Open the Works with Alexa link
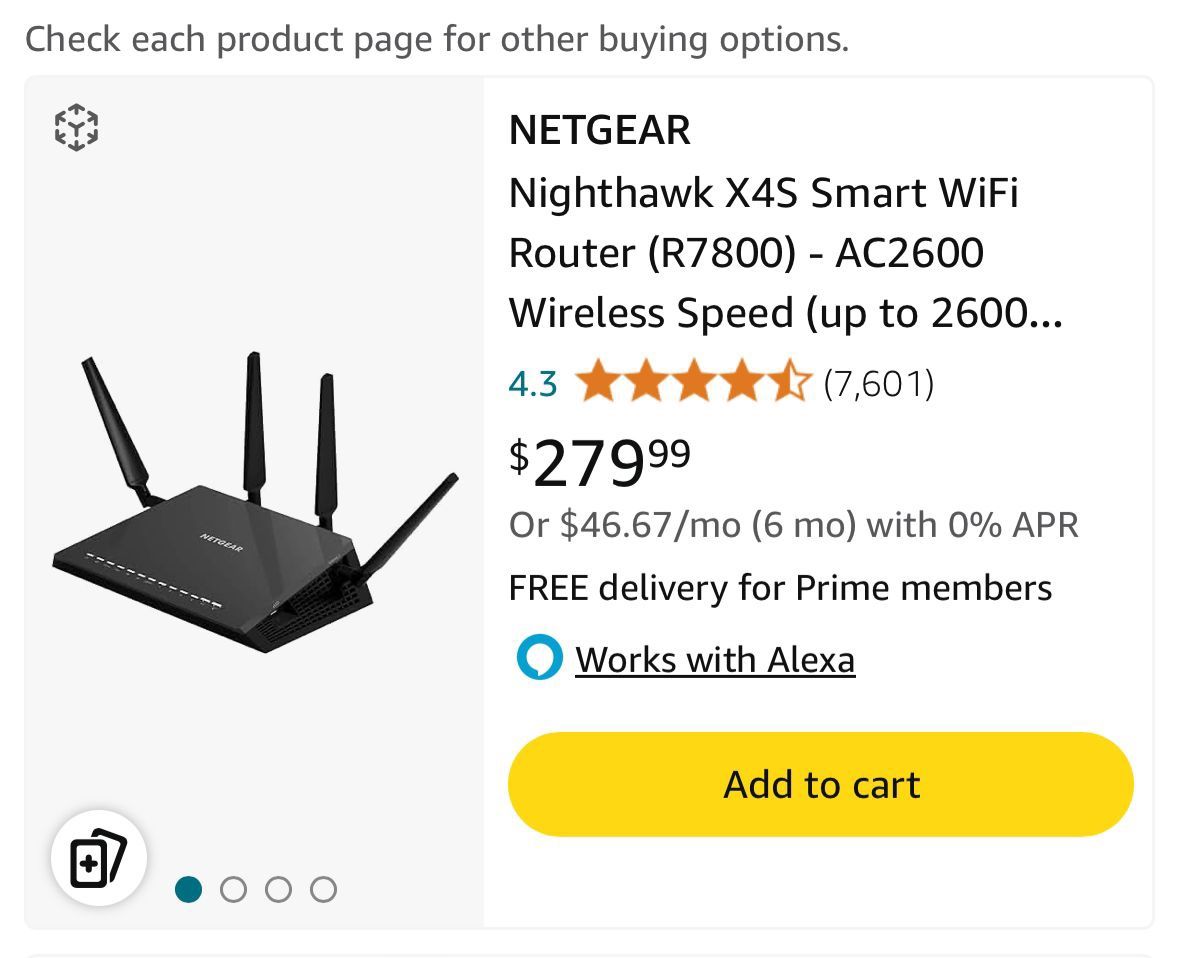Image resolution: width=1179 pixels, height=958 pixels. click(716, 659)
